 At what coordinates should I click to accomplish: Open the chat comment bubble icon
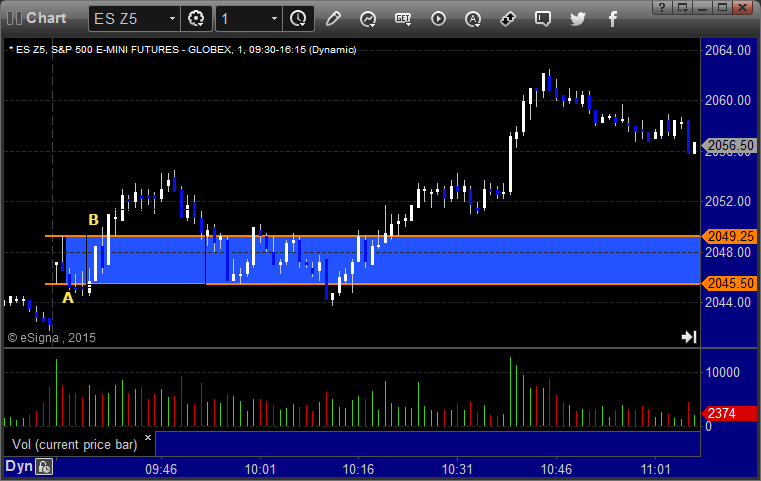(x=543, y=19)
